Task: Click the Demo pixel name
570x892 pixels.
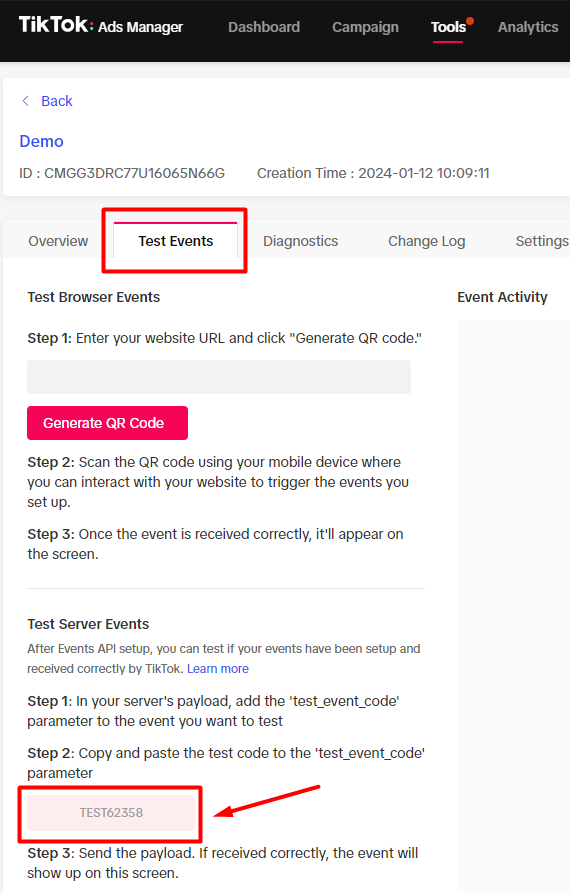Action: pos(42,141)
